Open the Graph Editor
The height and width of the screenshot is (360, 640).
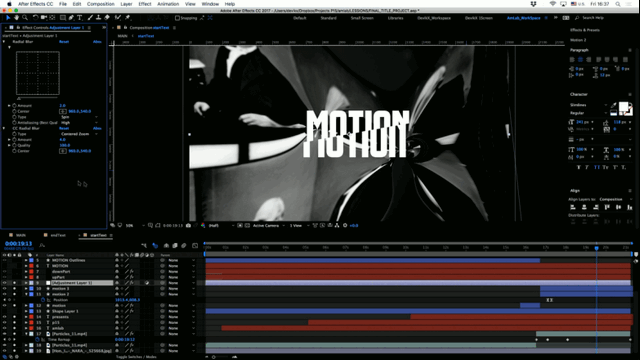pos(195,245)
